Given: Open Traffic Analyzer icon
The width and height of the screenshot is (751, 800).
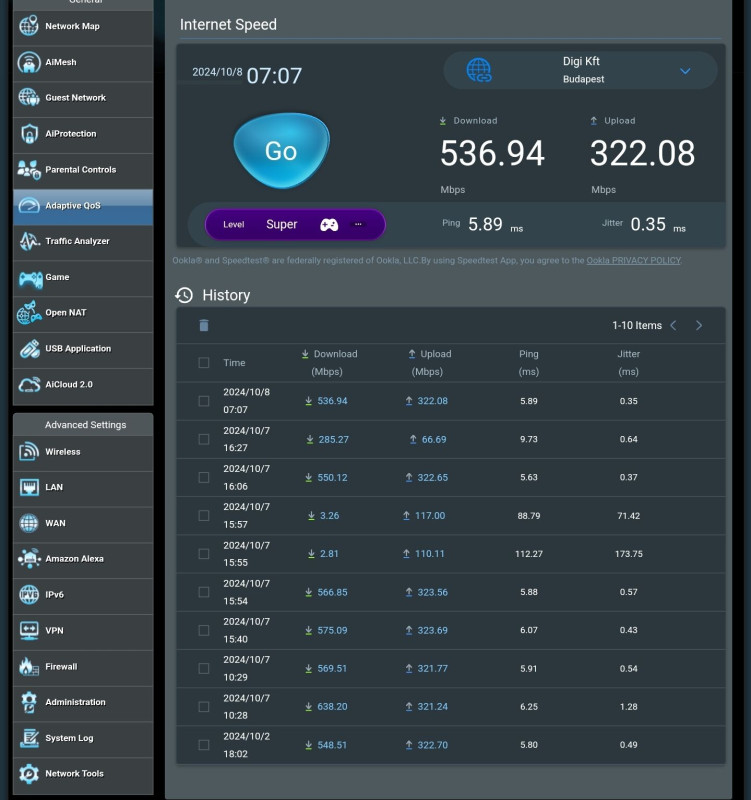Looking at the screenshot, I should 29,241.
